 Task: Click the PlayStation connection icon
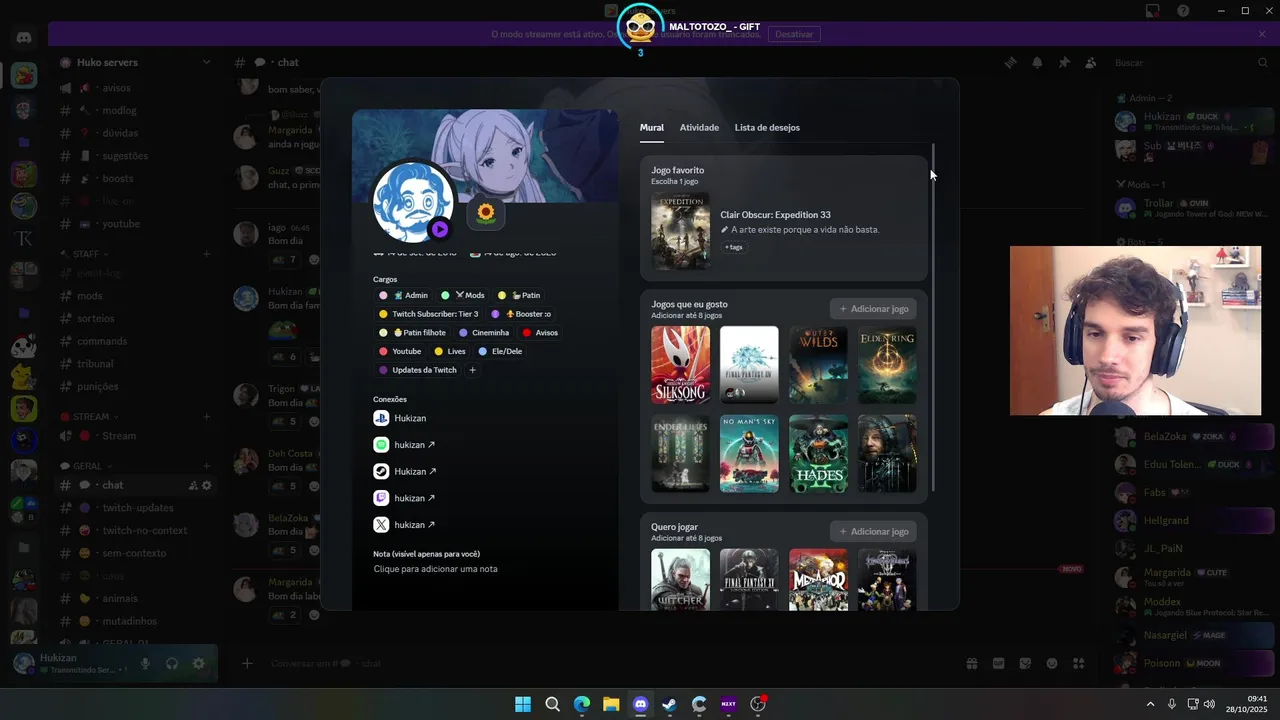point(381,418)
